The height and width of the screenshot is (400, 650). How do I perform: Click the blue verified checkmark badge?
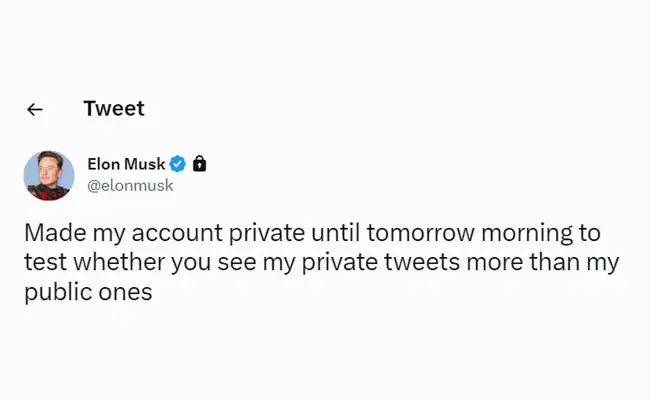coord(178,164)
